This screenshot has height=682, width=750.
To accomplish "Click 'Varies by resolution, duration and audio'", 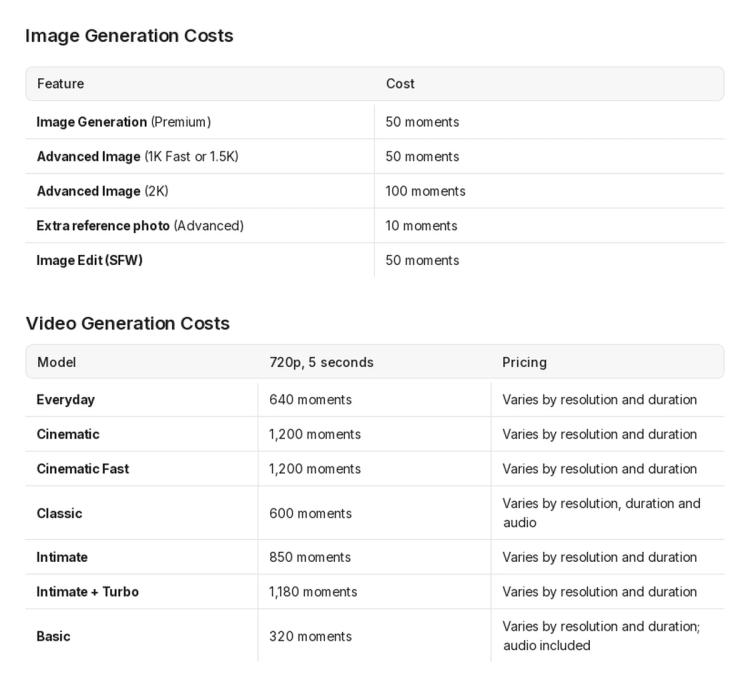I will coord(601,513).
